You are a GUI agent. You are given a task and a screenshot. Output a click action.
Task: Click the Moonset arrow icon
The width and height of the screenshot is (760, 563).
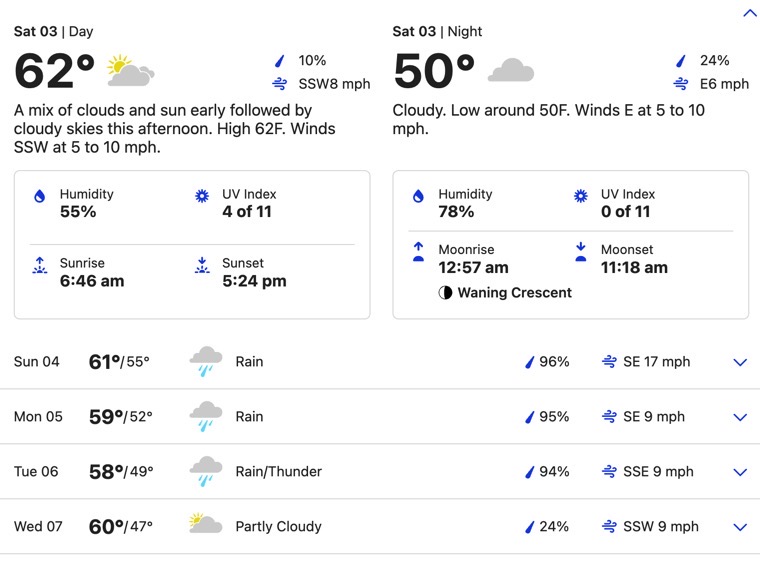581,251
